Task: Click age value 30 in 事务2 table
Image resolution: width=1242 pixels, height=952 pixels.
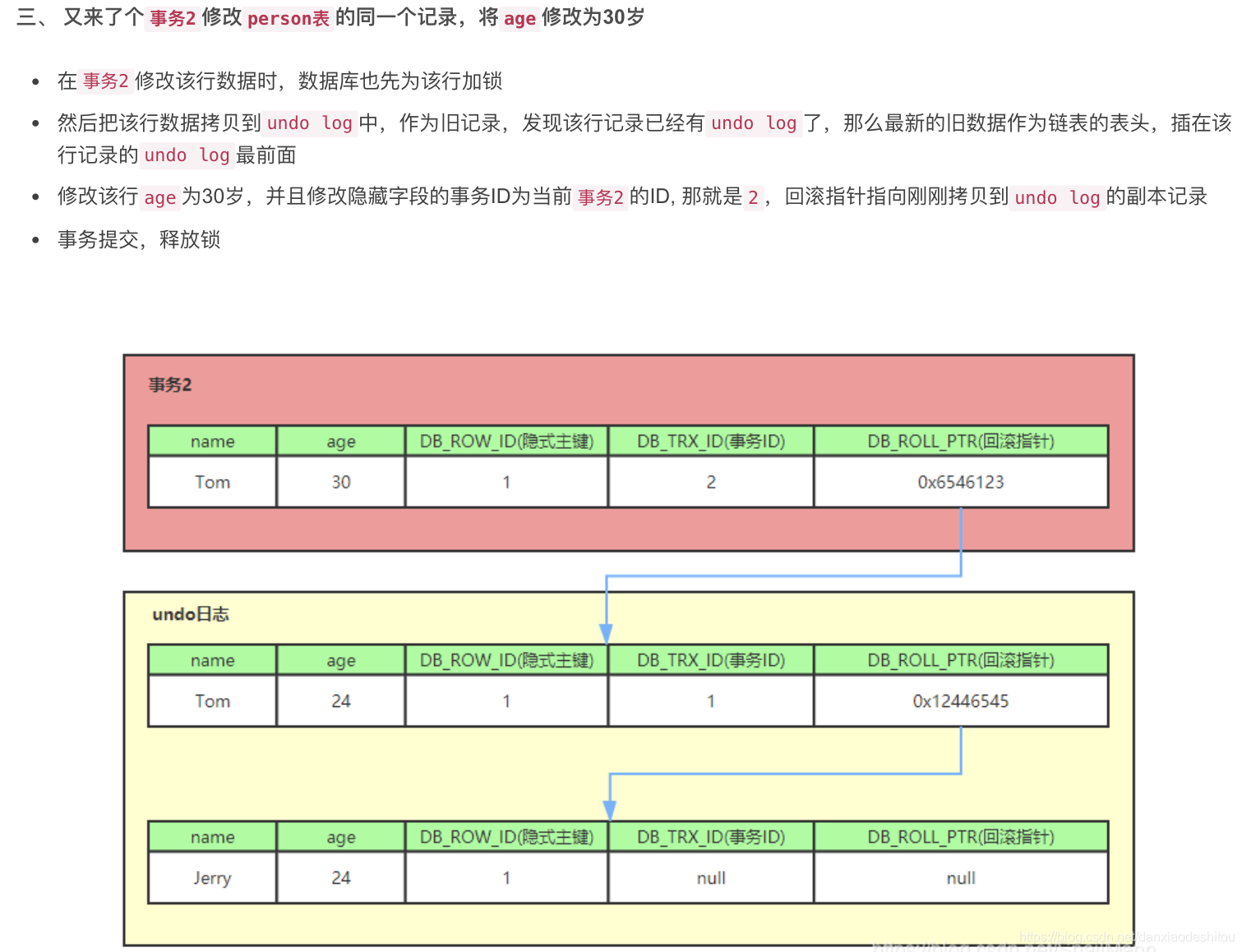Action: tap(341, 483)
